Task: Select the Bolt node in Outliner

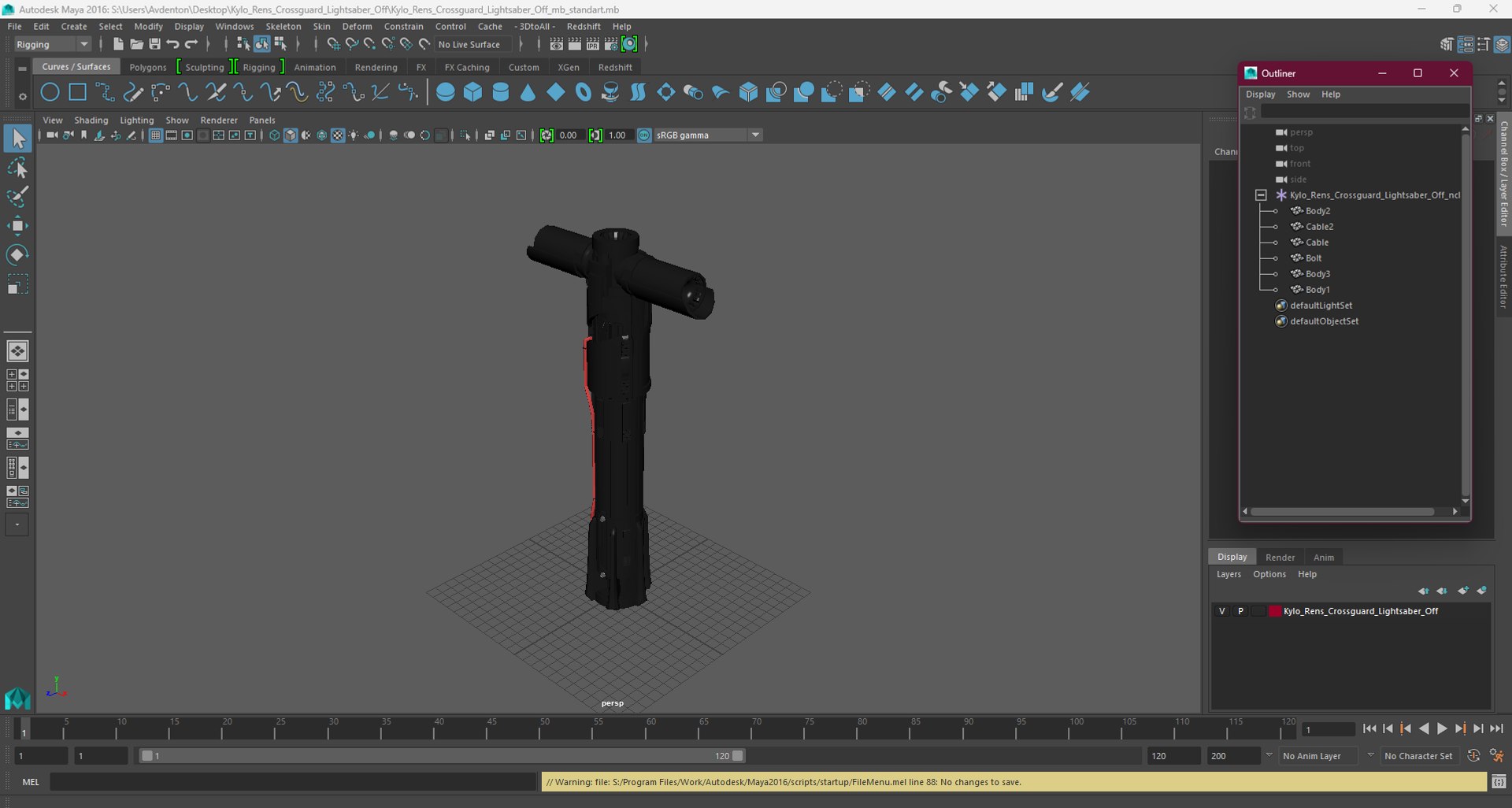Action: click(1314, 258)
